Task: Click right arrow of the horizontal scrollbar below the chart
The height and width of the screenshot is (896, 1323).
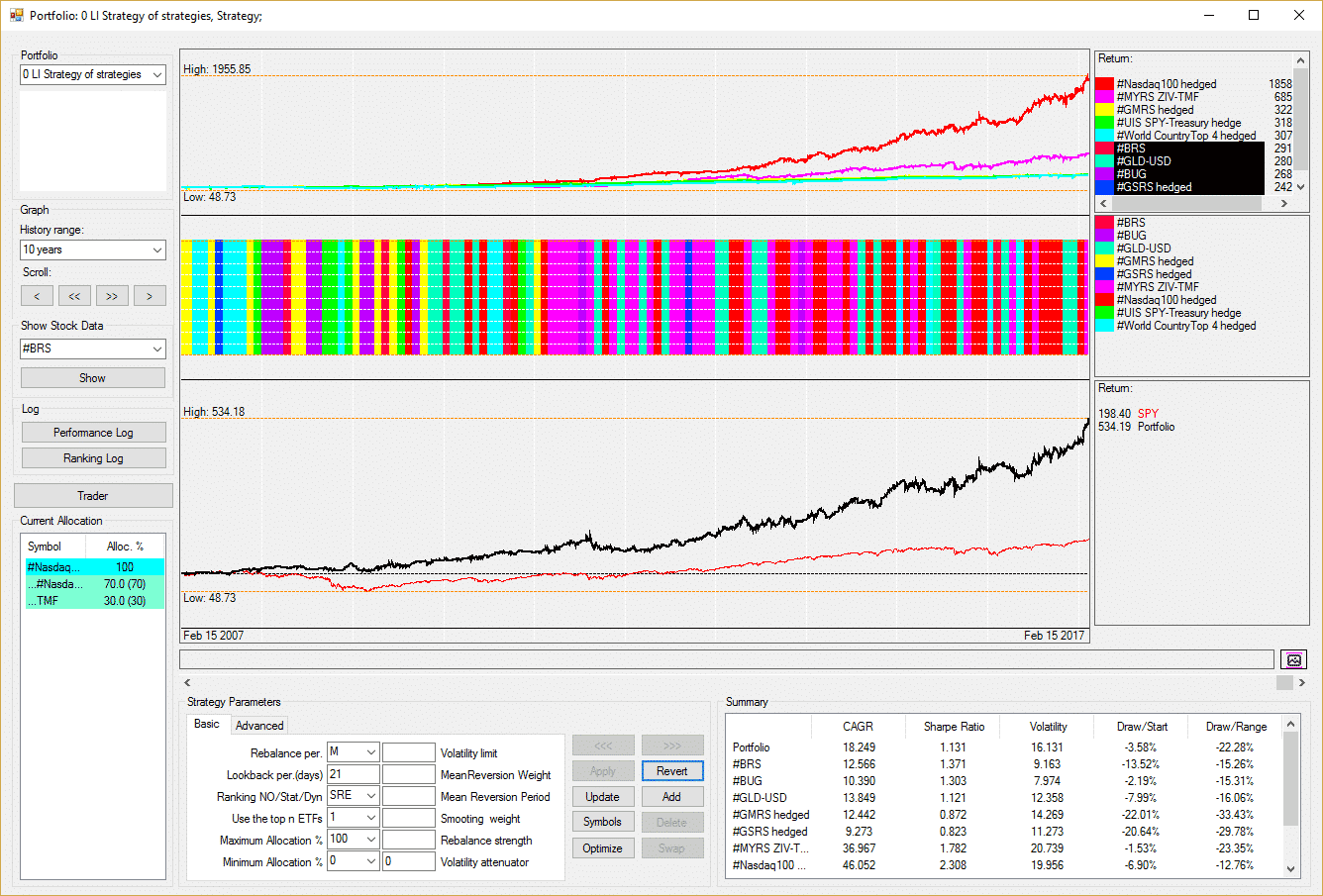Action: pos(1301,682)
